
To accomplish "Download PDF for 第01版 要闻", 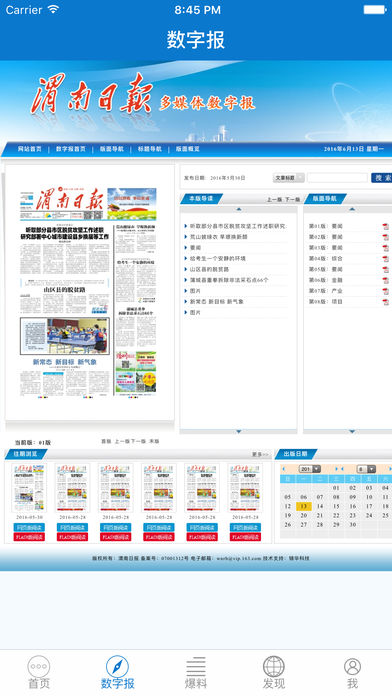I will tap(385, 226).
